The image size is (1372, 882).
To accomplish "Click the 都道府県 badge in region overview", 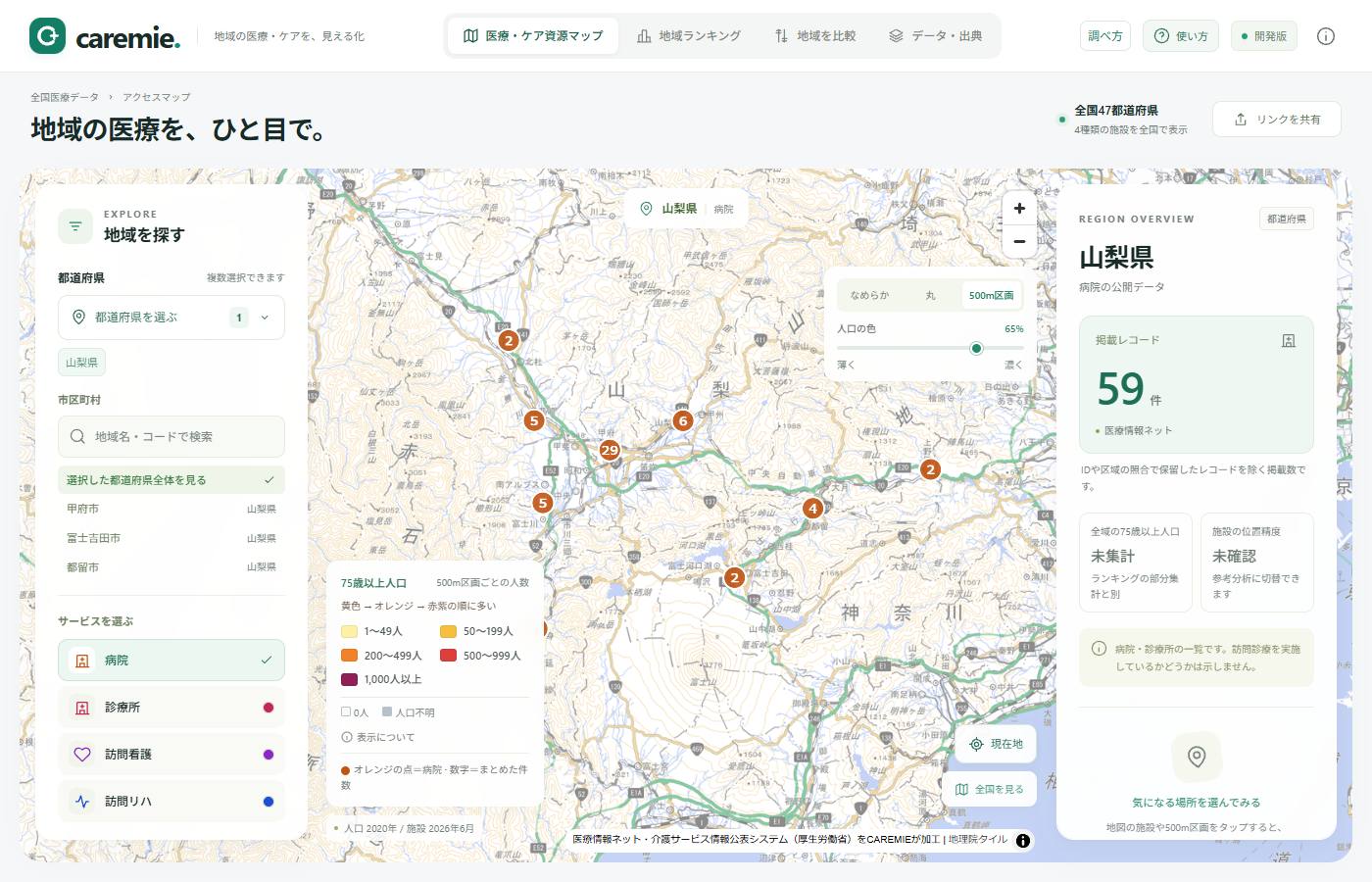I will (1286, 219).
